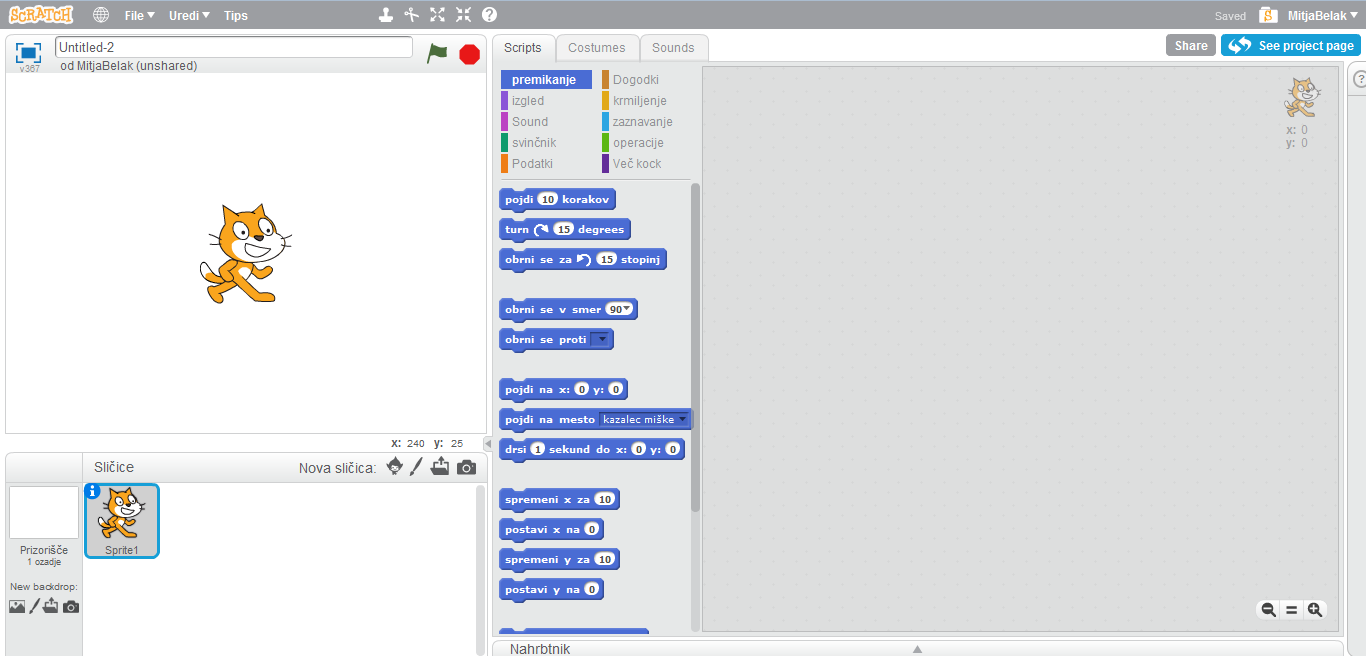Click See project page button
The image size is (1366, 656).
point(1290,46)
